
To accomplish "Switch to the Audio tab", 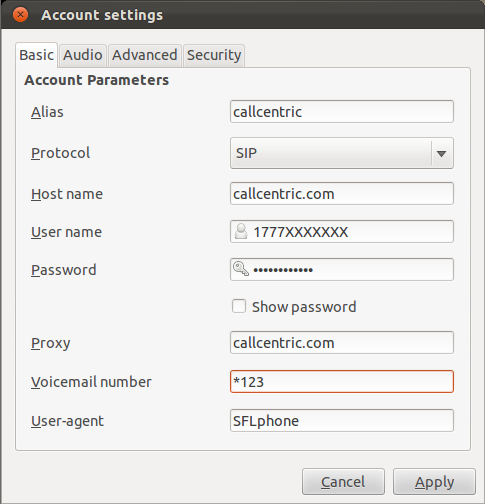I will [83, 55].
